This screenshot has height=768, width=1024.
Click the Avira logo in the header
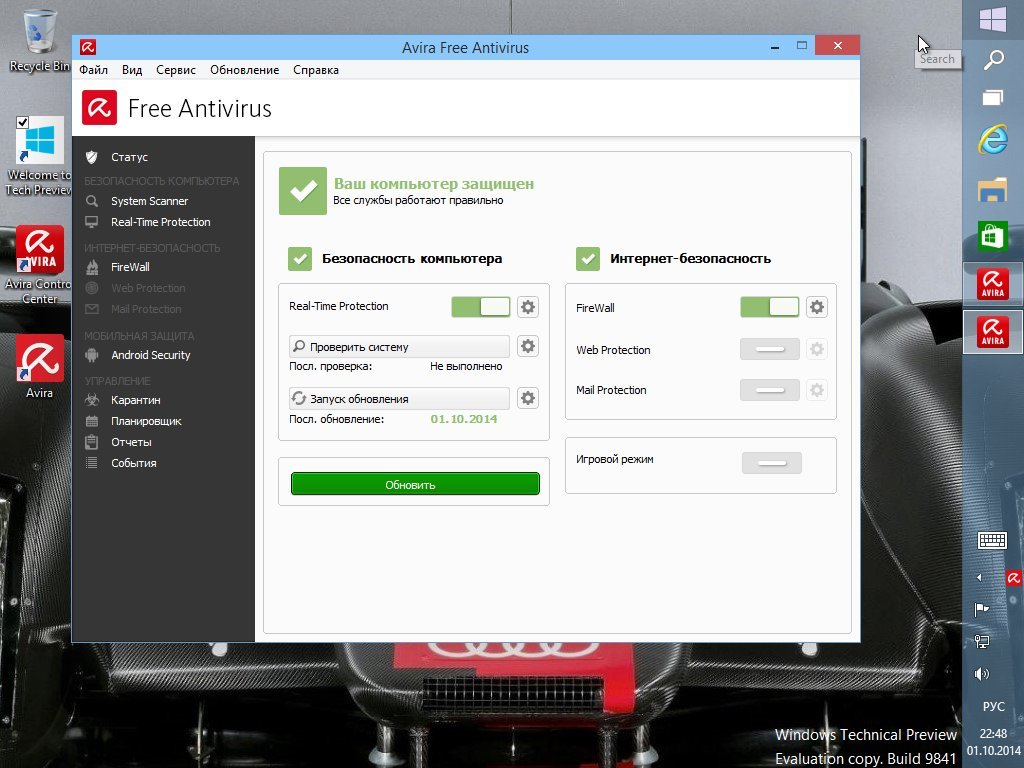99,108
